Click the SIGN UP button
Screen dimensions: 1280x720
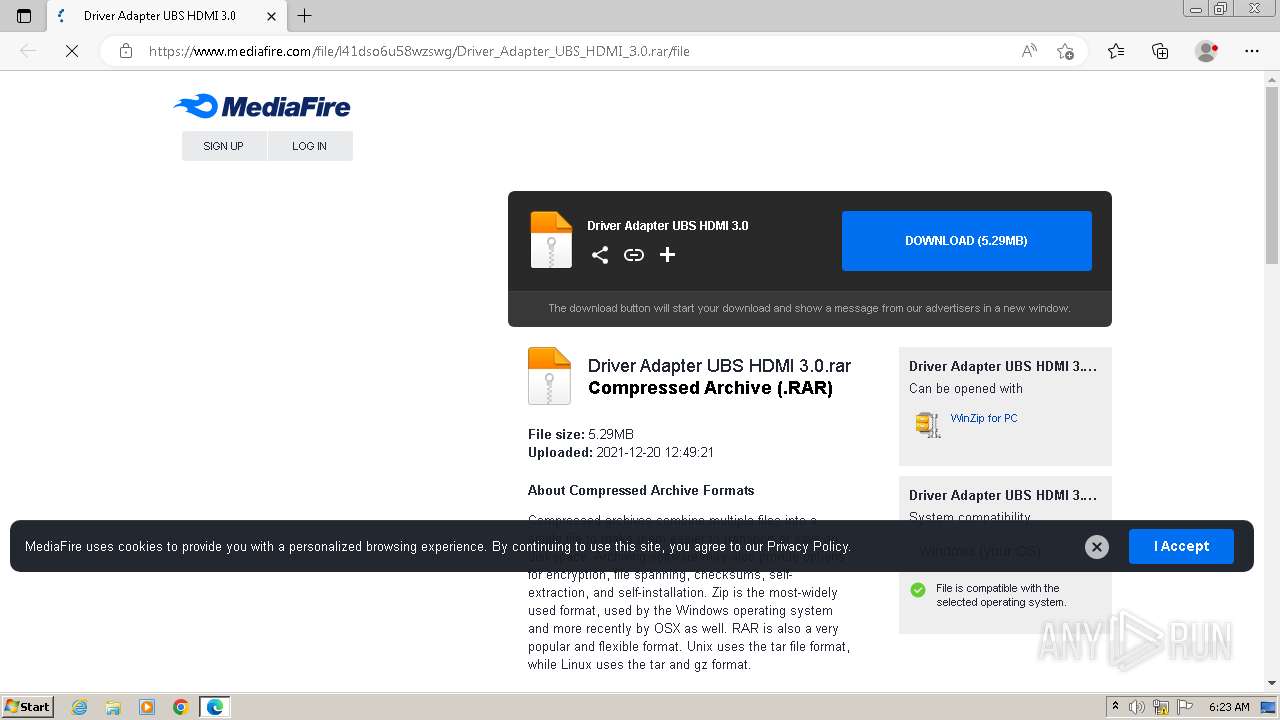point(223,146)
